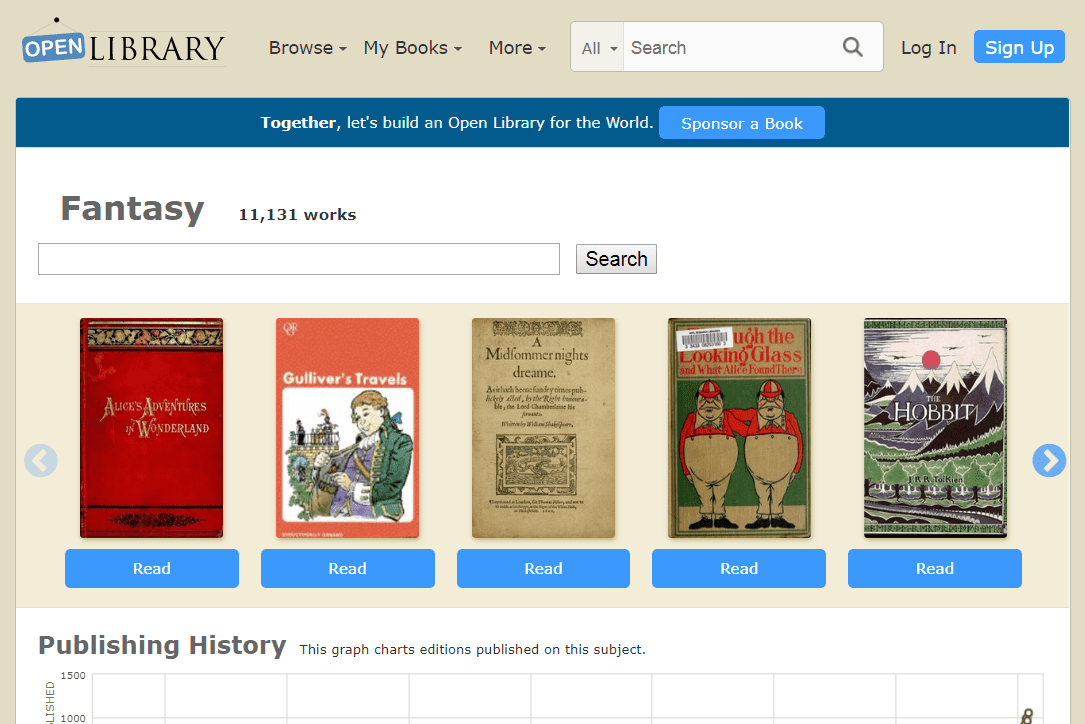Click the Sponsor a Book button
Image resolution: width=1085 pixels, height=724 pixels.
741,123
